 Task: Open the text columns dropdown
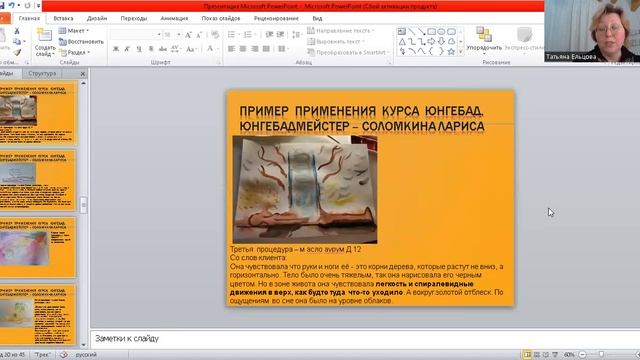283,49
